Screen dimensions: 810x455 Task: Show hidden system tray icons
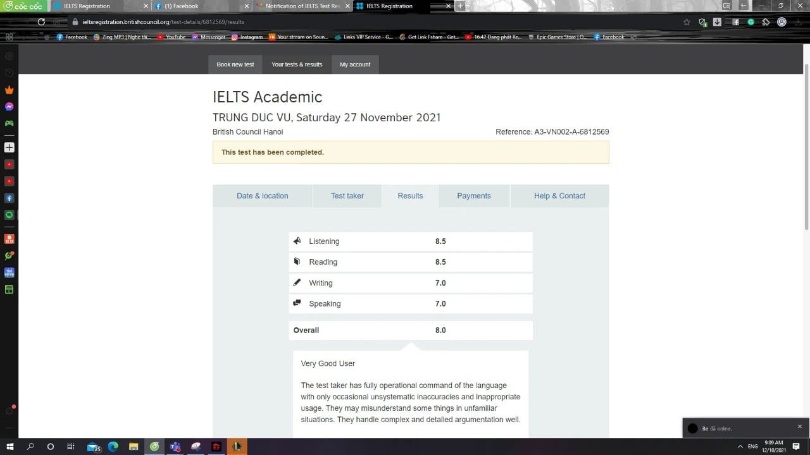pyautogui.click(x=739, y=446)
